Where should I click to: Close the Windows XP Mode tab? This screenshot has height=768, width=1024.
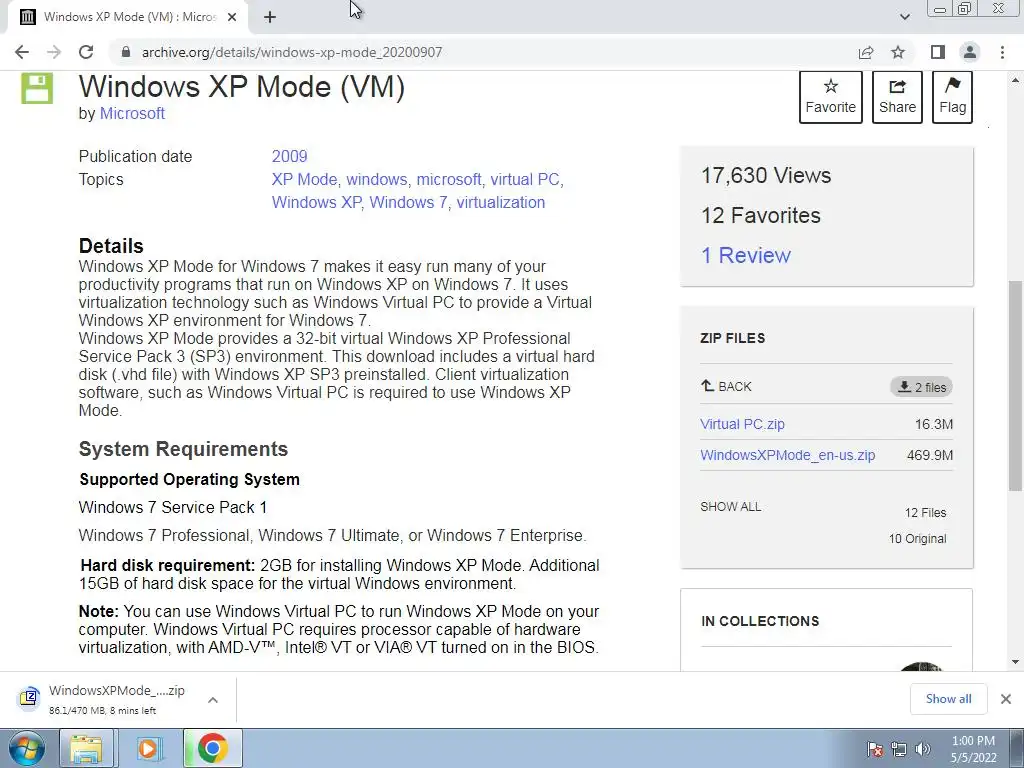click(232, 18)
